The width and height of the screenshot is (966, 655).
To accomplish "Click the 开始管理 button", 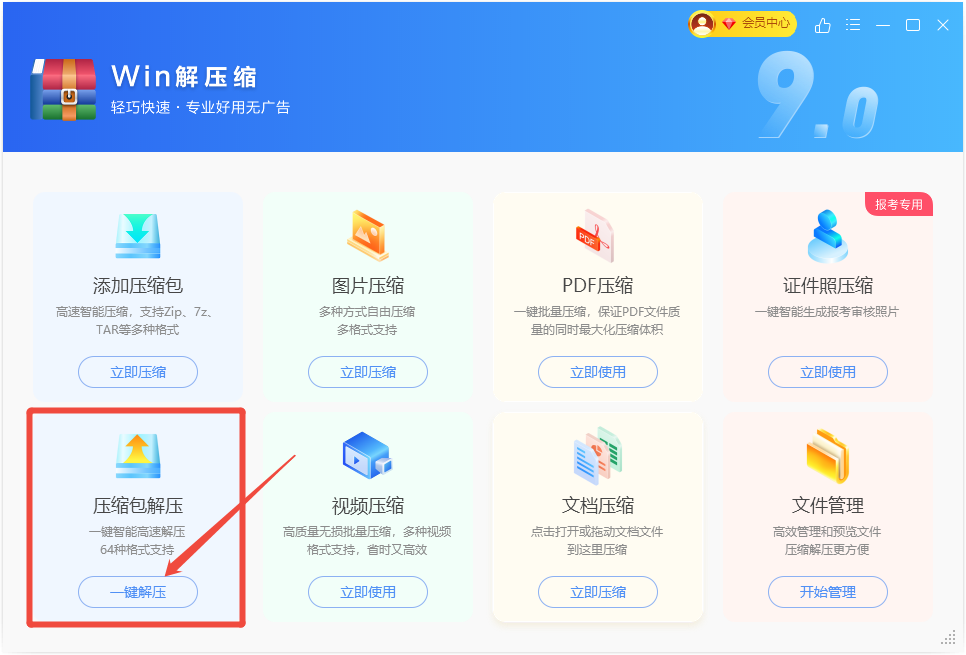I will pyautogui.click(x=827, y=592).
